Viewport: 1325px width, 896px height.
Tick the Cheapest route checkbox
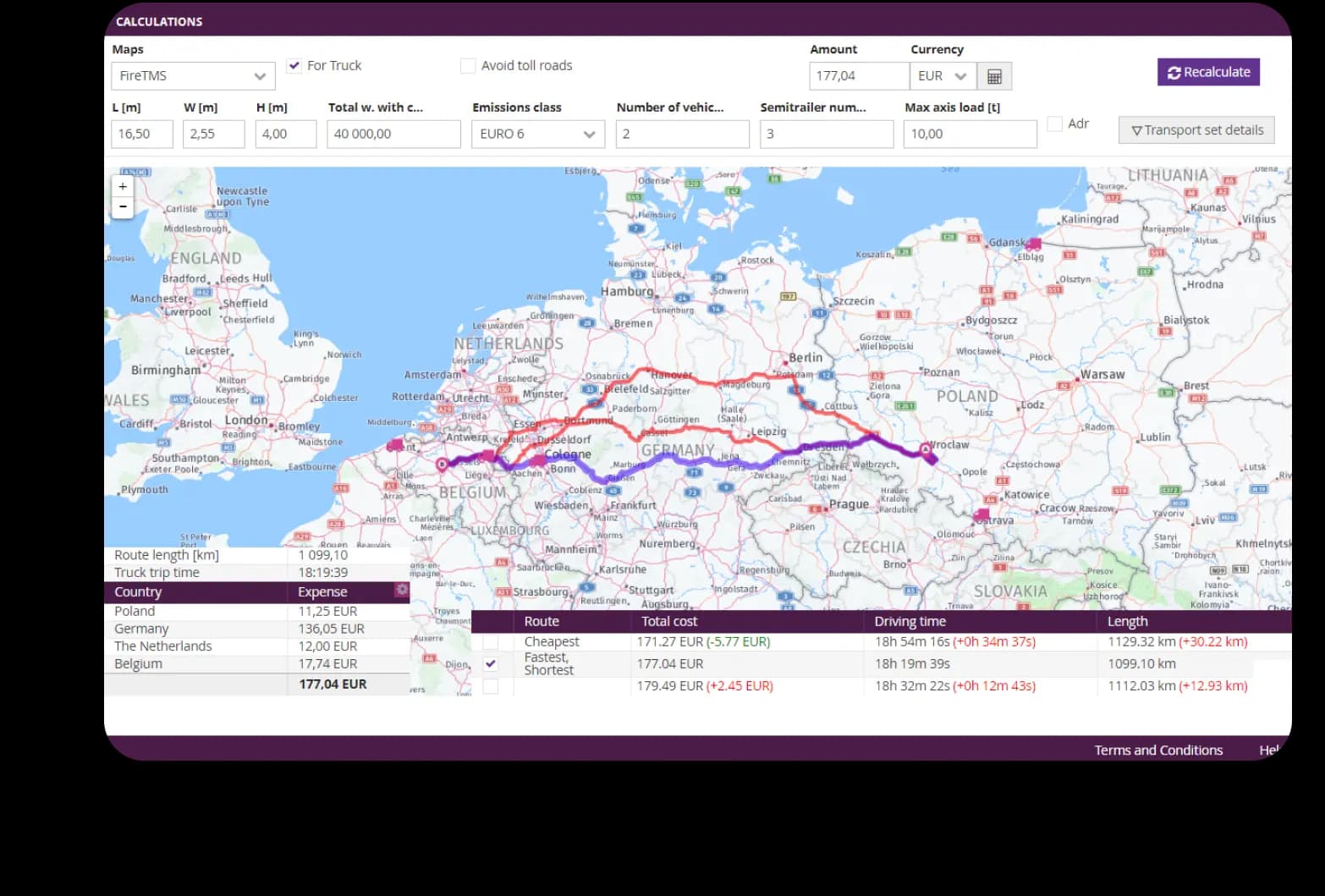pyautogui.click(x=491, y=642)
